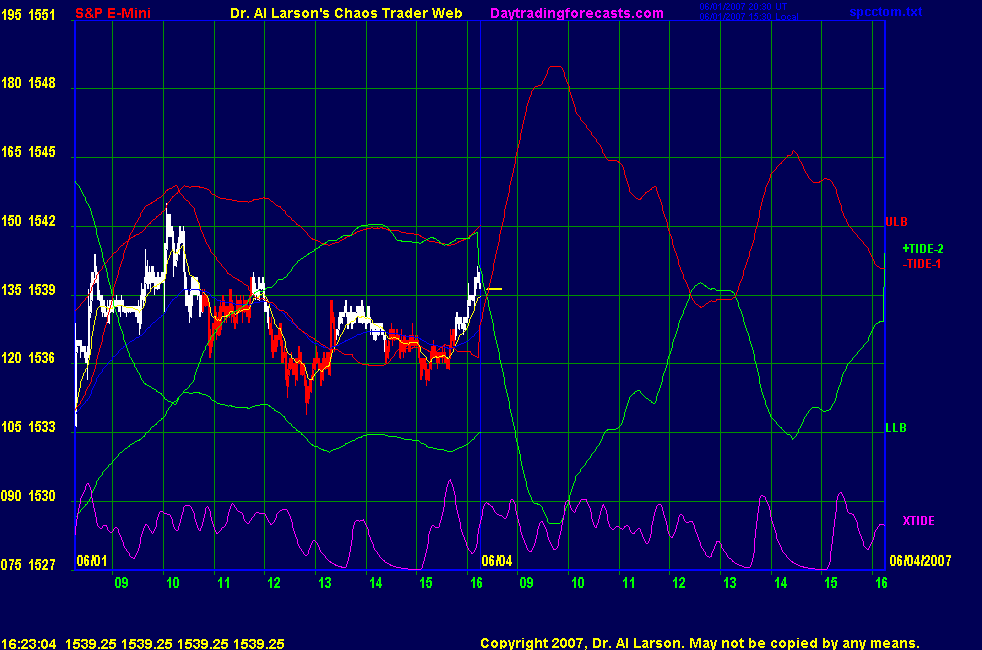Select the '180 1548' price axis label

coord(28,83)
